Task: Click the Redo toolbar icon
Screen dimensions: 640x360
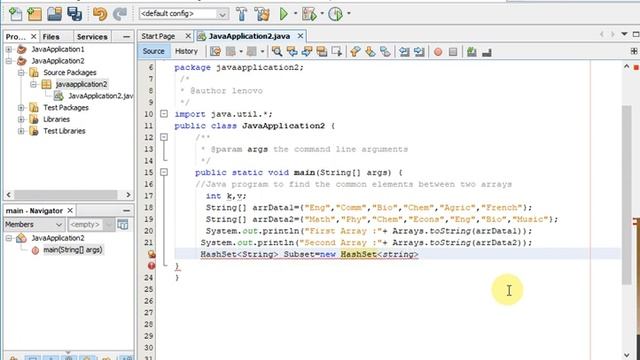Action: point(120,14)
